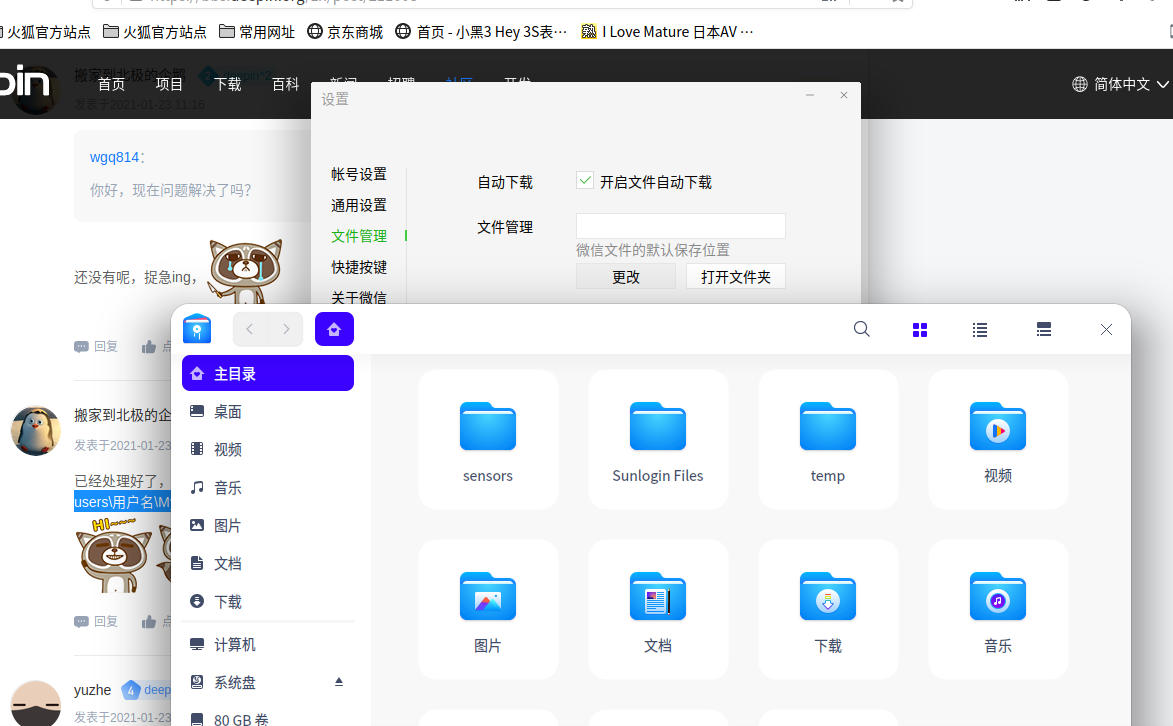Screen dimensions: 1173x726
Task: Eject the 系统盘 drive
Action: click(338, 682)
